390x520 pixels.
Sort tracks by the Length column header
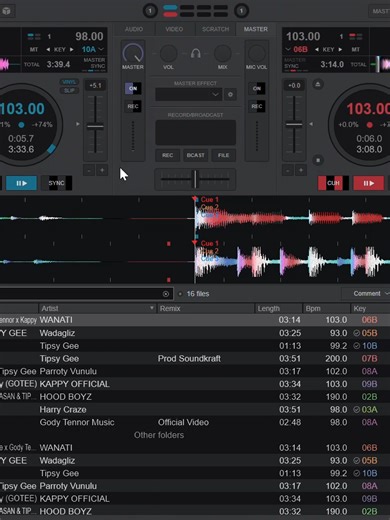(x=278, y=308)
